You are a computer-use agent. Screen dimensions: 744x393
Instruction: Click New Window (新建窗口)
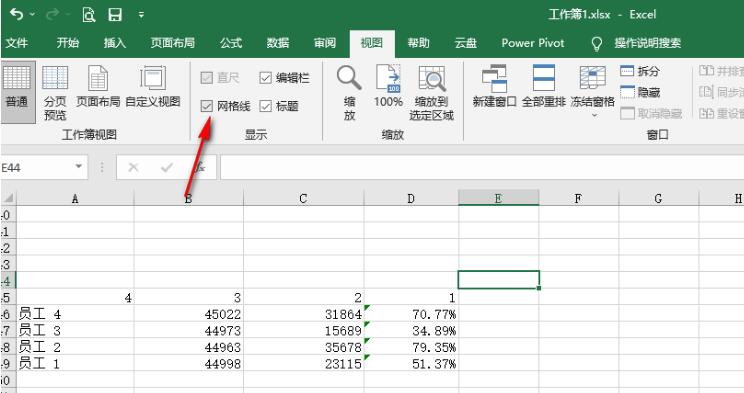(494, 86)
